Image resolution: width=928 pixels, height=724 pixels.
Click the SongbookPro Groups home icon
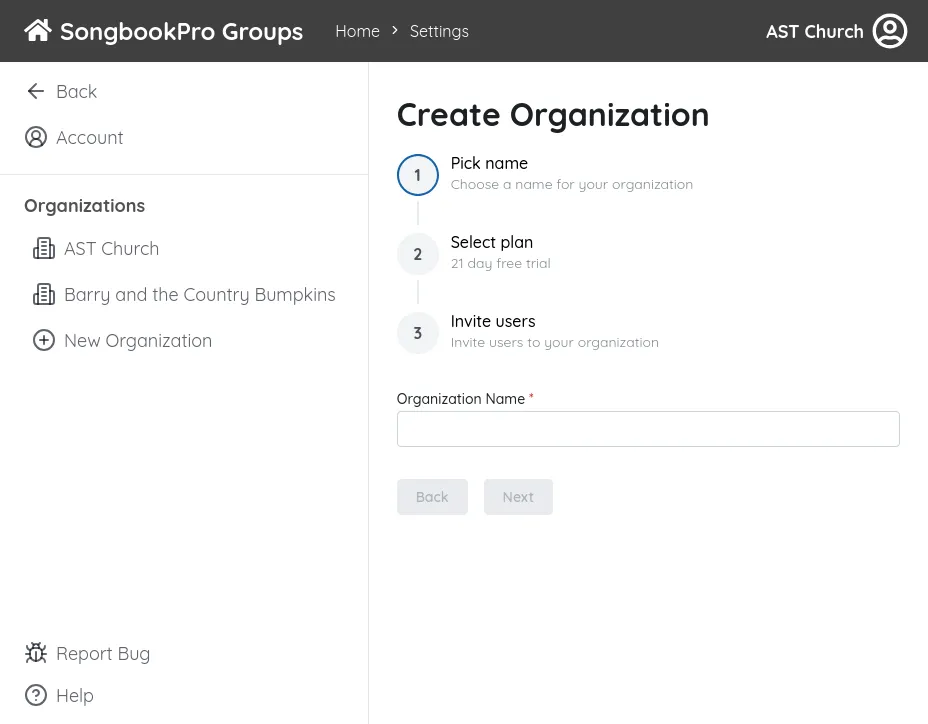tap(37, 29)
